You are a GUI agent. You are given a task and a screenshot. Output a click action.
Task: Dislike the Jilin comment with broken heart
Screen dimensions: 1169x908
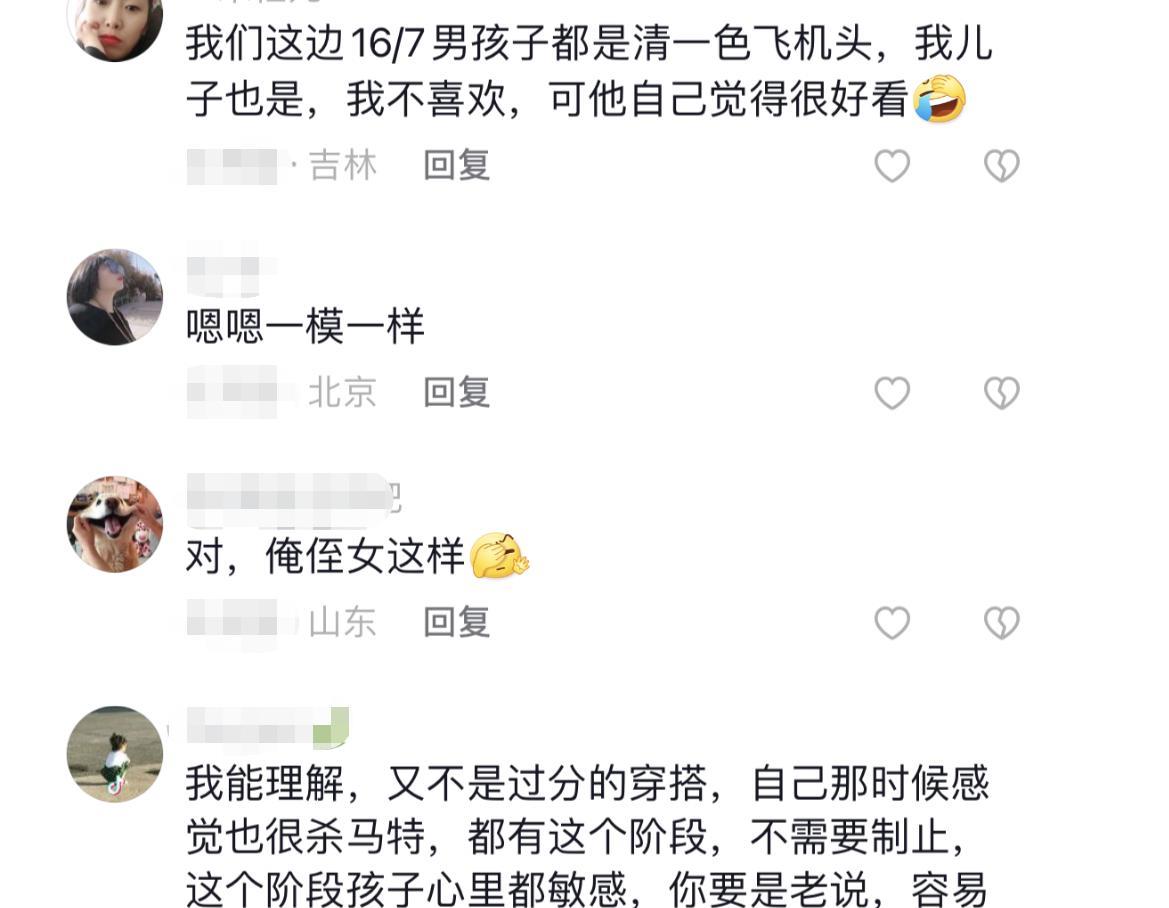click(1001, 165)
